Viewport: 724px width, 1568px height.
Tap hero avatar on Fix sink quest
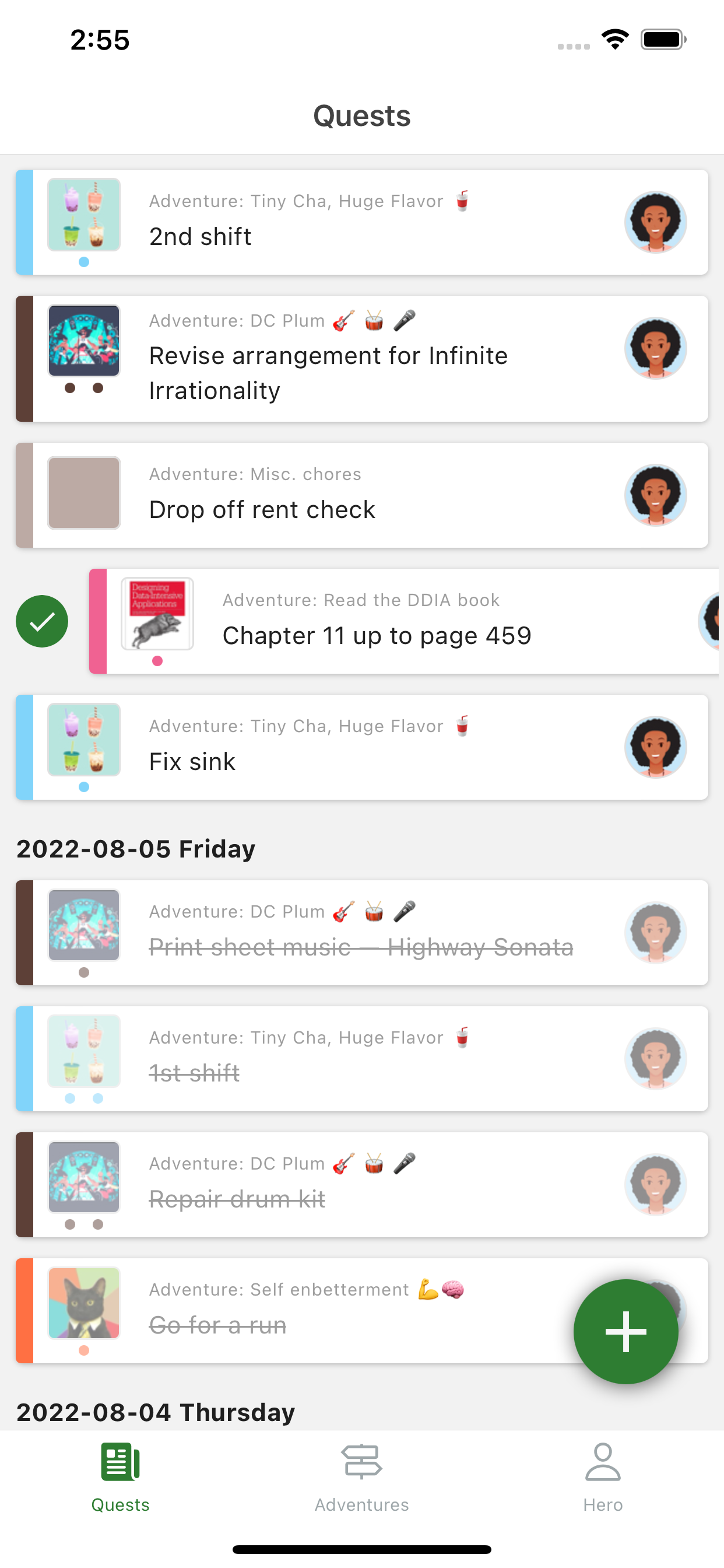[655, 747]
